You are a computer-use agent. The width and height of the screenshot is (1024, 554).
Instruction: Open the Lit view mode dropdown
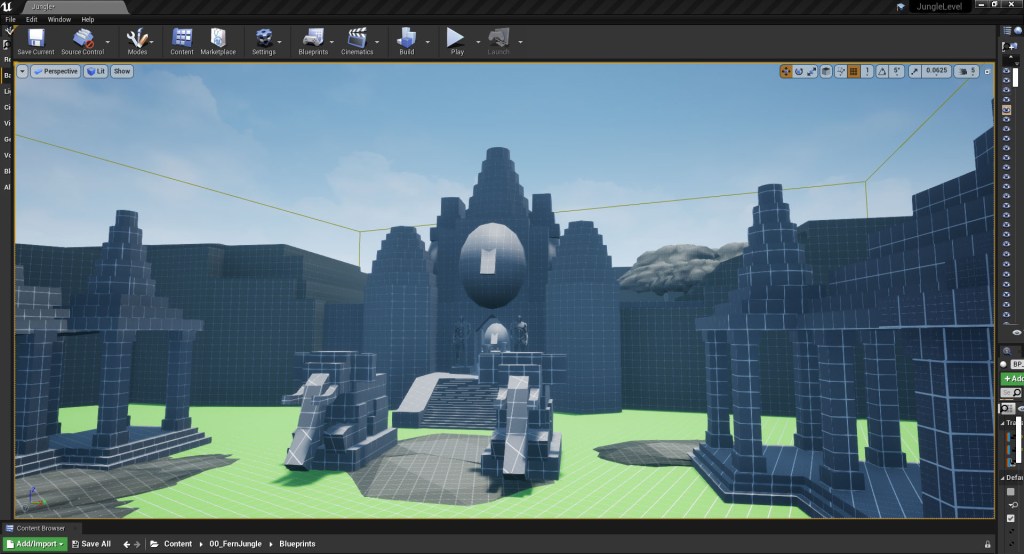tap(95, 71)
